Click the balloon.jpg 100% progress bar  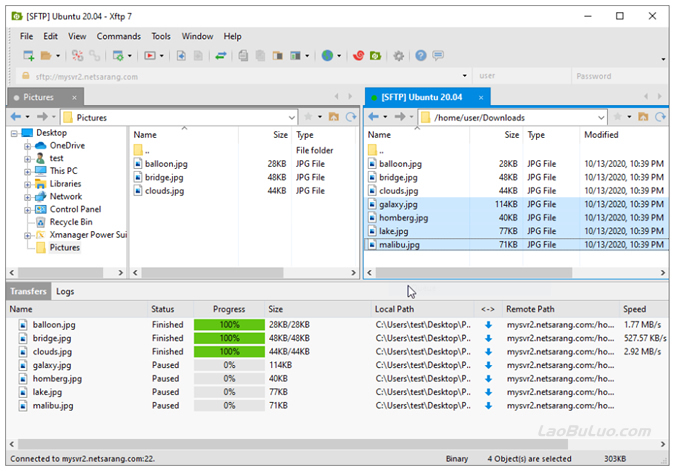229,325
